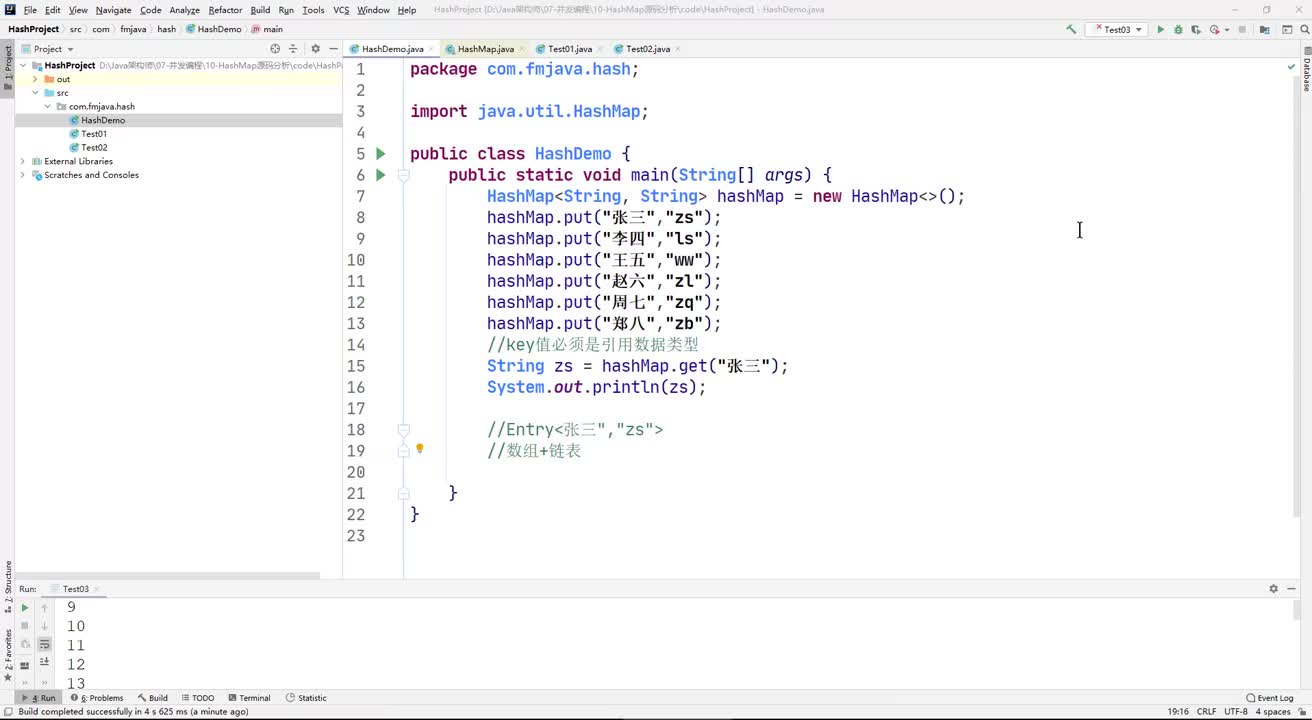Toggle soft-wrap in Run console
Image resolution: width=1312 pixels, height=720 pixels.
pyautogui.click(x=44, y=645)
